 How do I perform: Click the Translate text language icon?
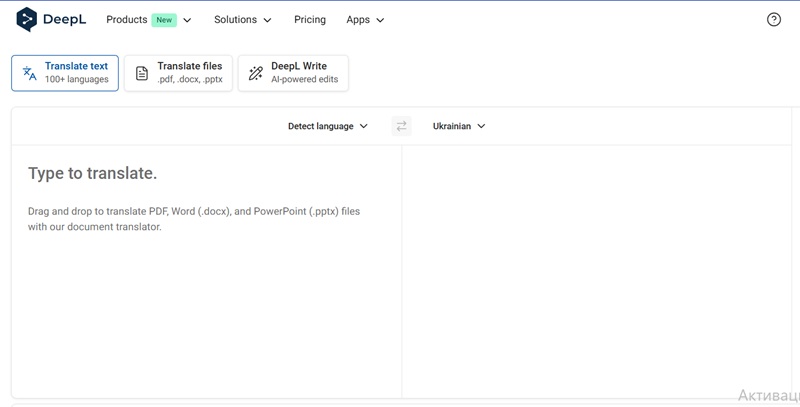click(x=30, y=73)
